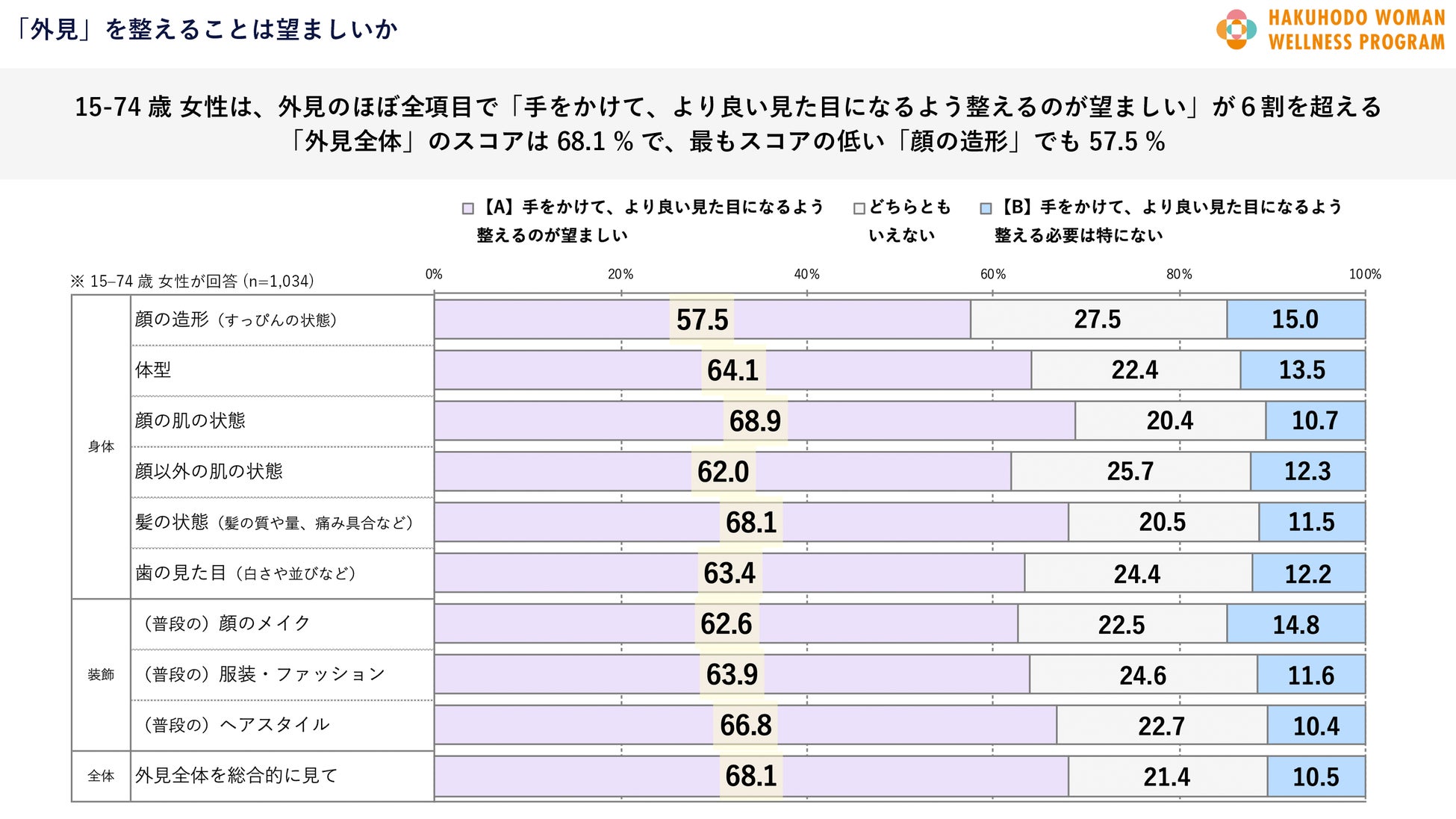The image size is (1456, 819).
Task: Select the 顔のメイク row label
Action: (x=223, y=623)
